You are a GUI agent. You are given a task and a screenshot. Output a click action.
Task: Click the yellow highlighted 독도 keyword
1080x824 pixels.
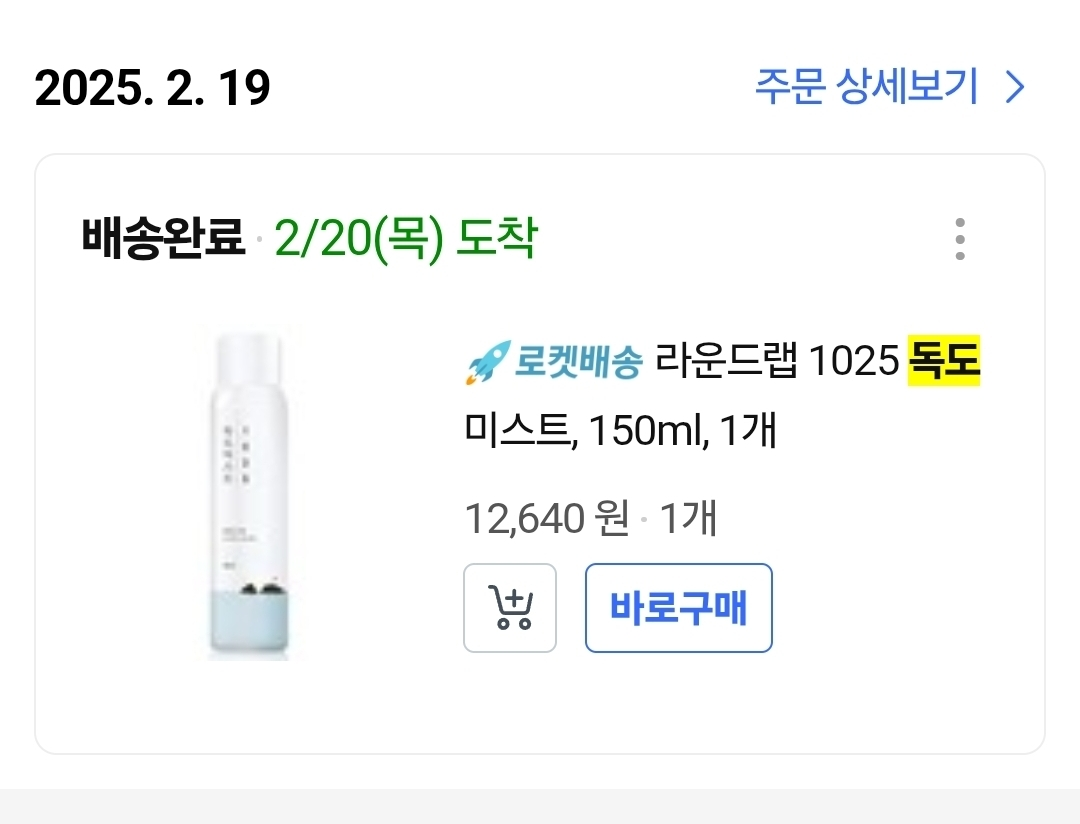(x=943, y=362)
